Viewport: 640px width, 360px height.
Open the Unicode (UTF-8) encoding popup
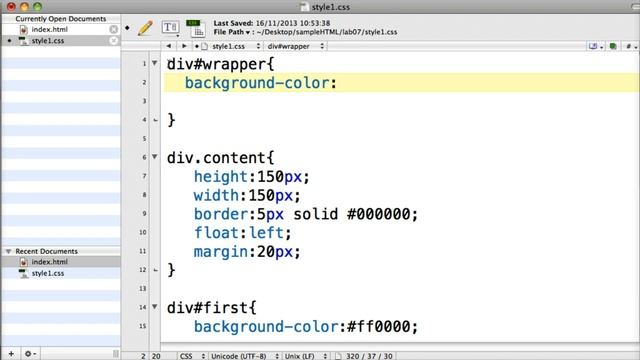pos(244,356)
